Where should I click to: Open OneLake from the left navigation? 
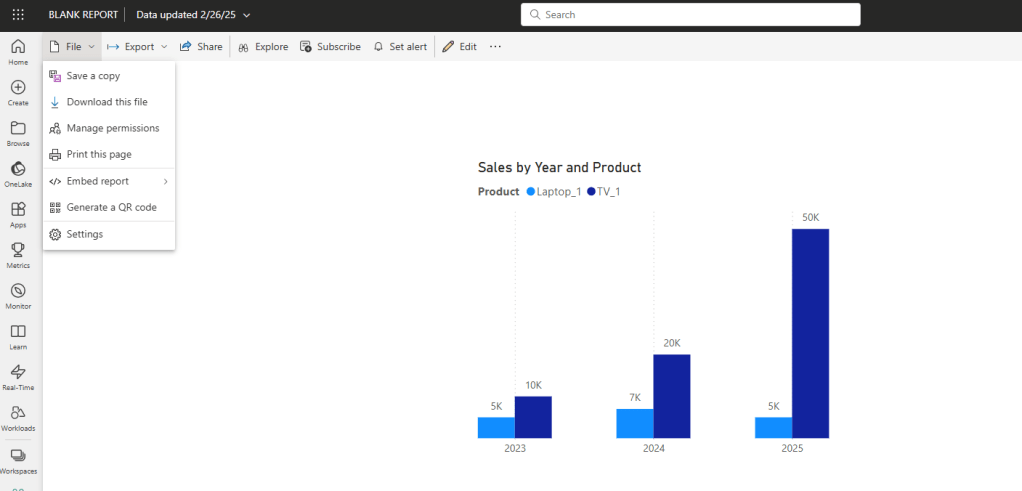18,173
